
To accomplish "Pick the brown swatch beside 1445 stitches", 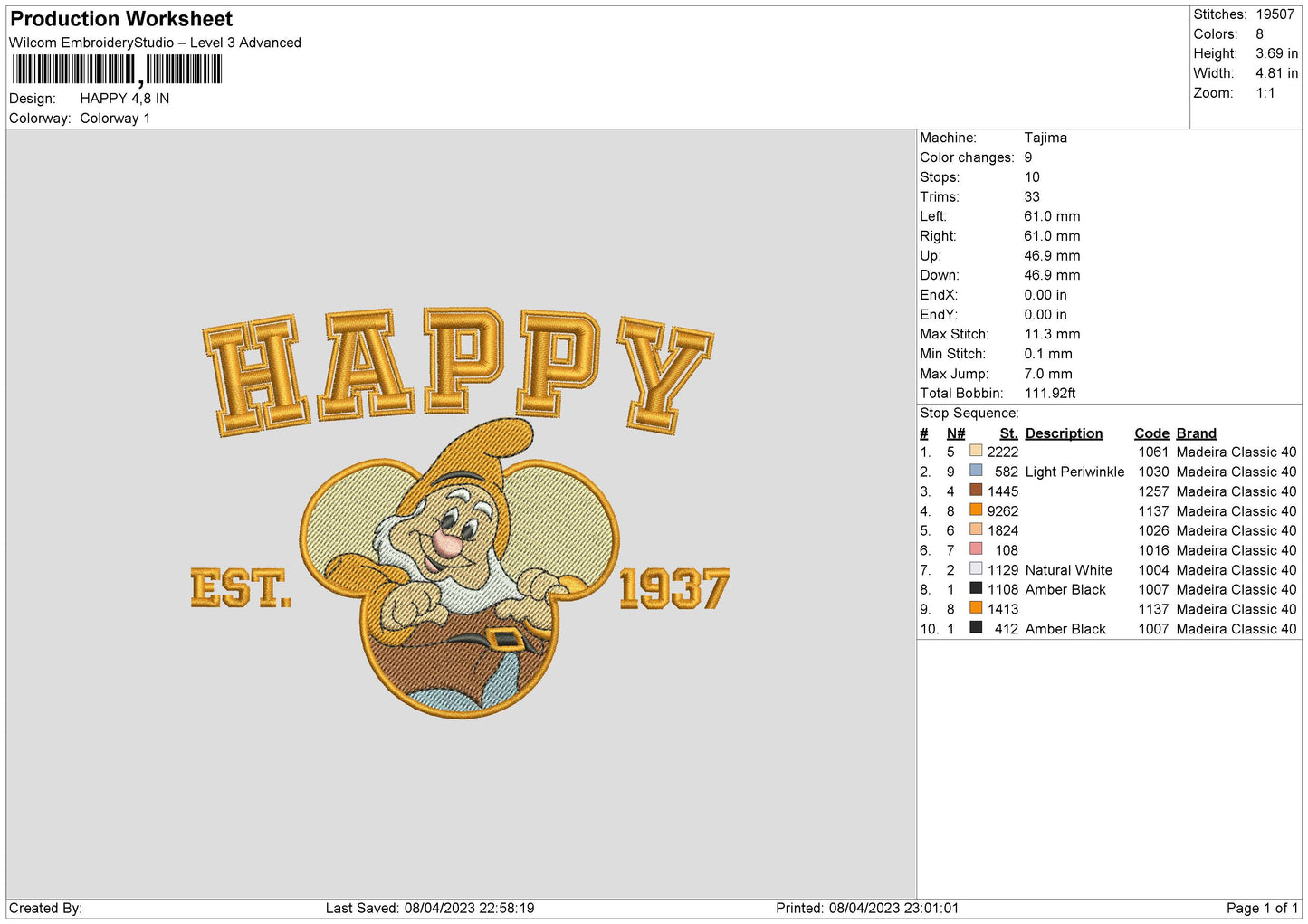I will pyautogui.click(x=975, y=491).
